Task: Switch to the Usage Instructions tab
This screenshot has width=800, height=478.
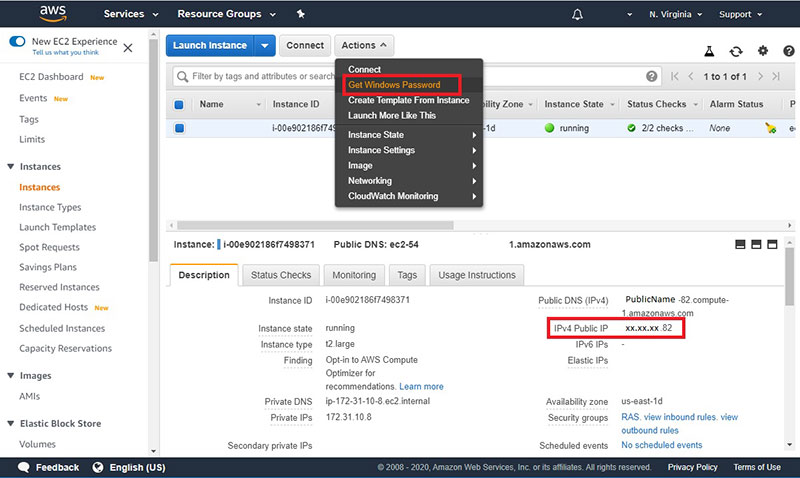Action: (x=477, y=275)
